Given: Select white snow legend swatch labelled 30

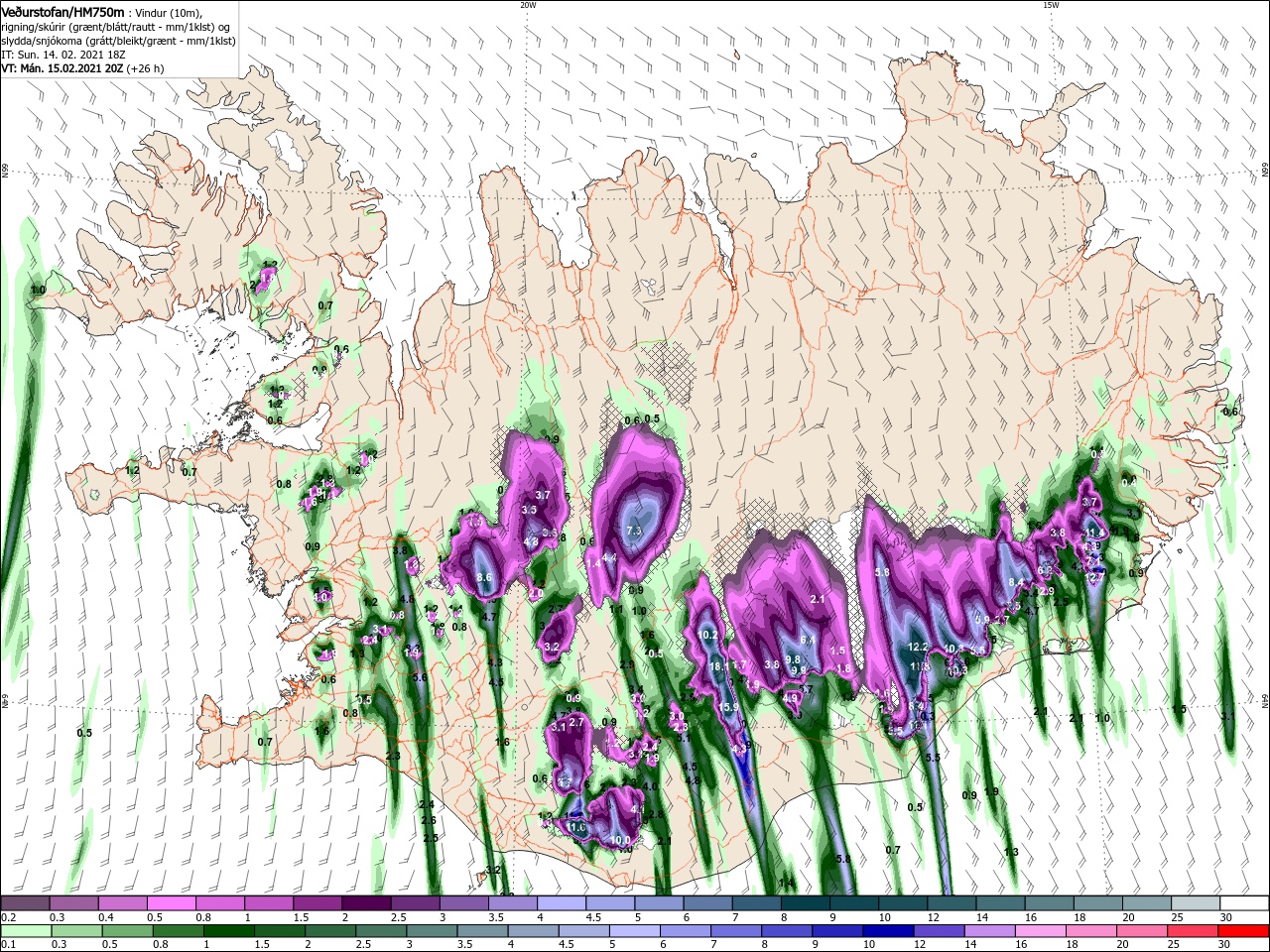Looking at the screenshot, I should (1244, 903).
